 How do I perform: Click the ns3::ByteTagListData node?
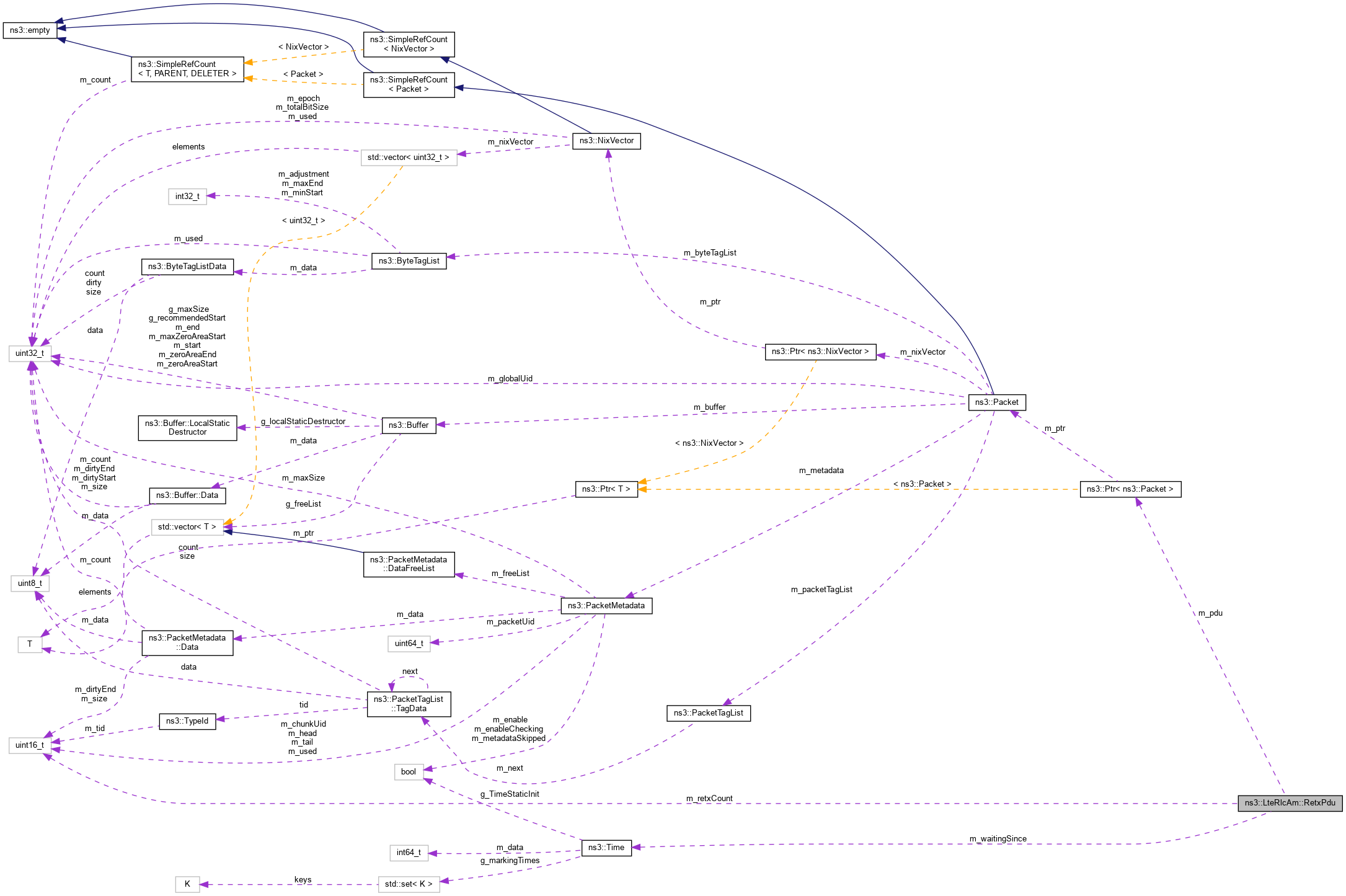coord(187,267)
